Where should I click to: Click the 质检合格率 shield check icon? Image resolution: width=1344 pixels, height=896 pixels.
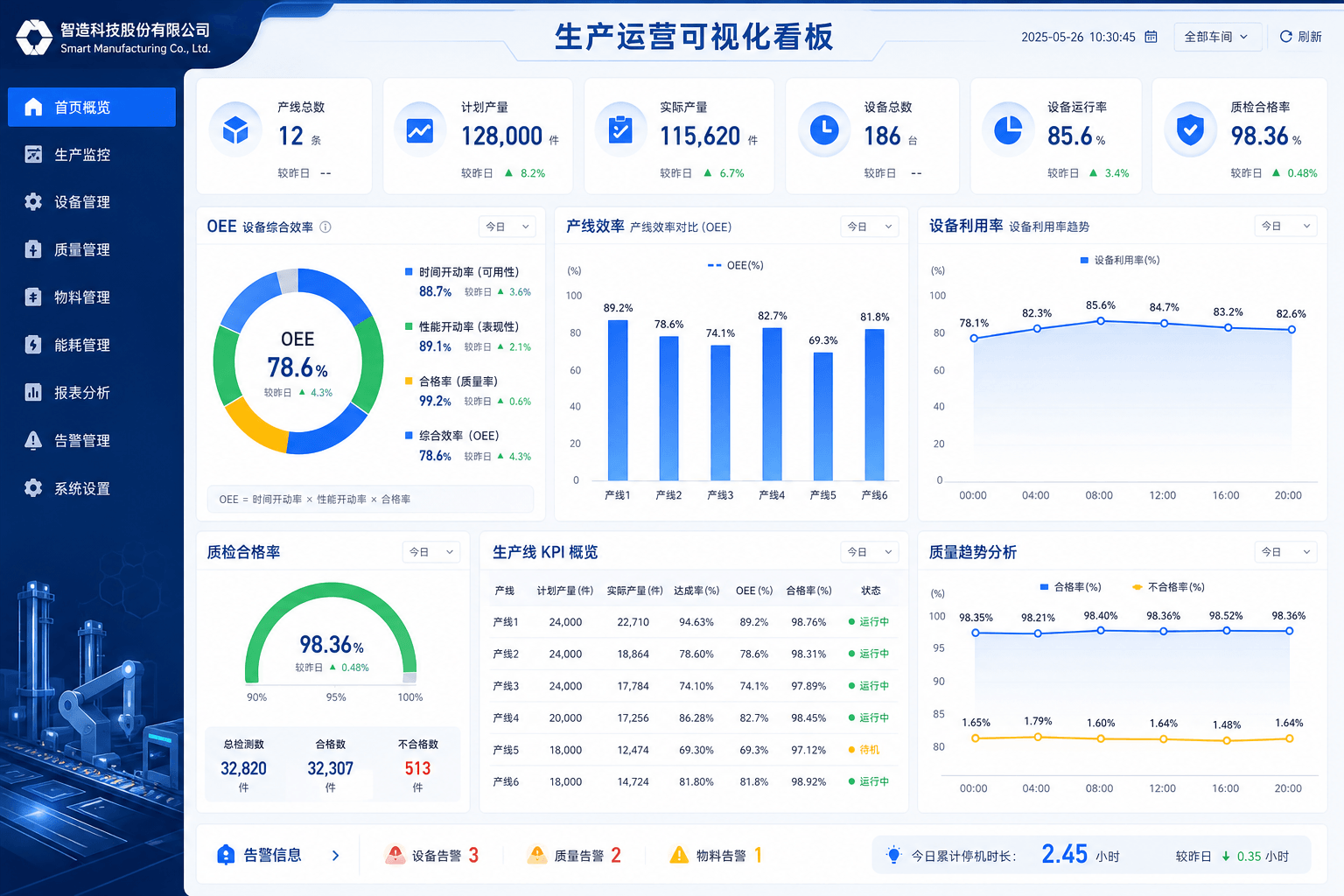click(1190, 130)
